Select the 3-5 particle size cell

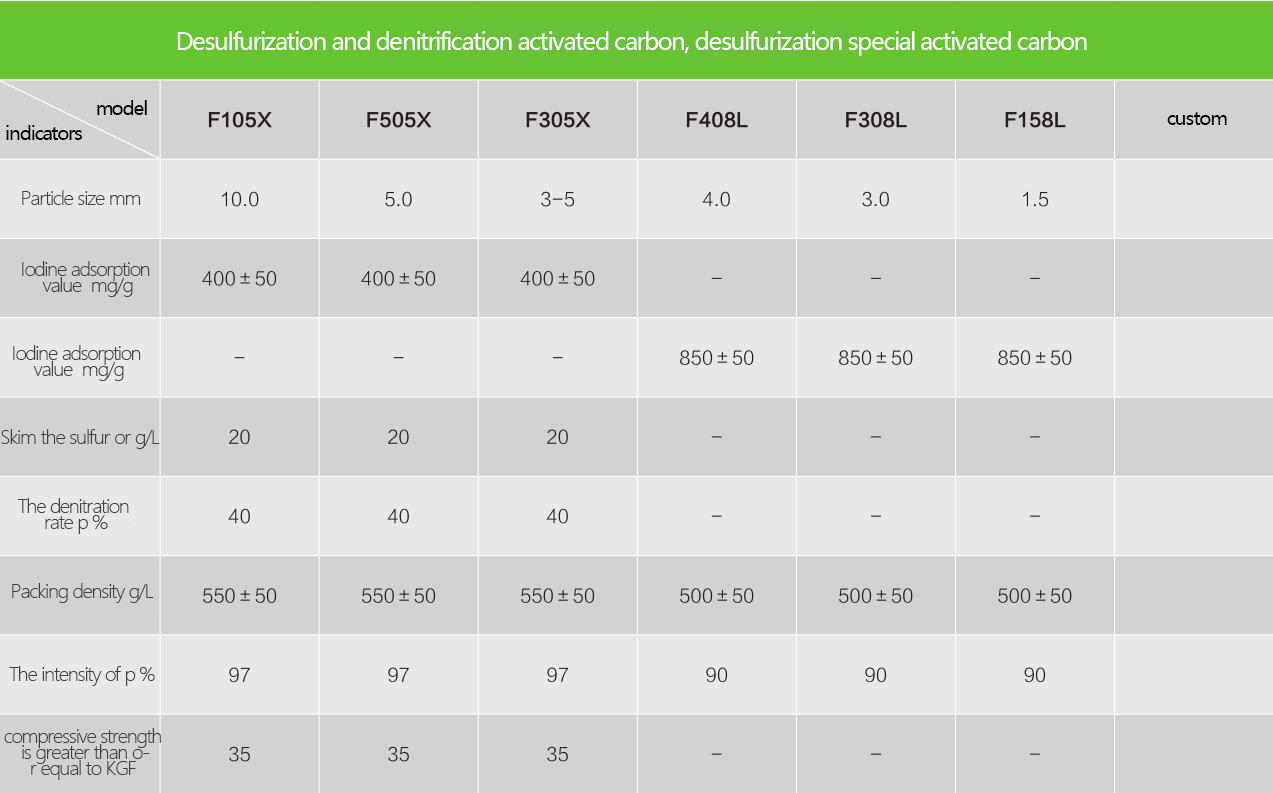pyautogui.click(x=557, y=199)
